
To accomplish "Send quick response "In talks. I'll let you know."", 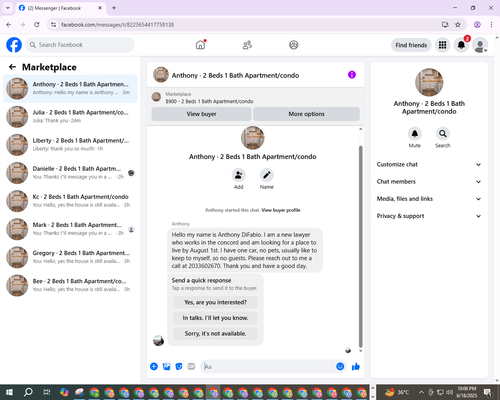I will pyautogui.click(x=215, y=318).
